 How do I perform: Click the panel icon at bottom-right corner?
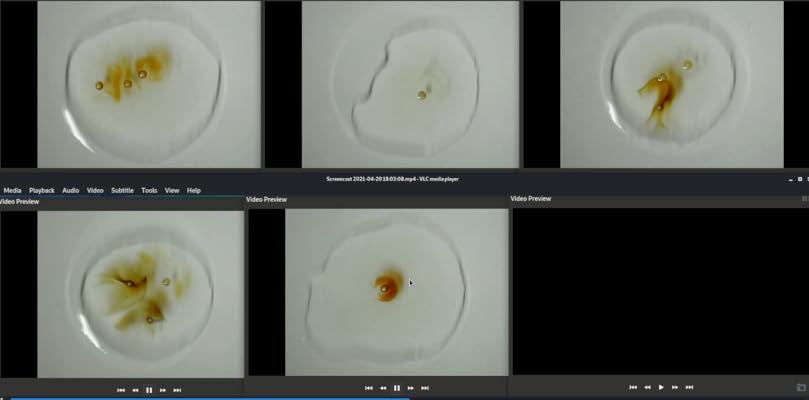coord(801,387)
